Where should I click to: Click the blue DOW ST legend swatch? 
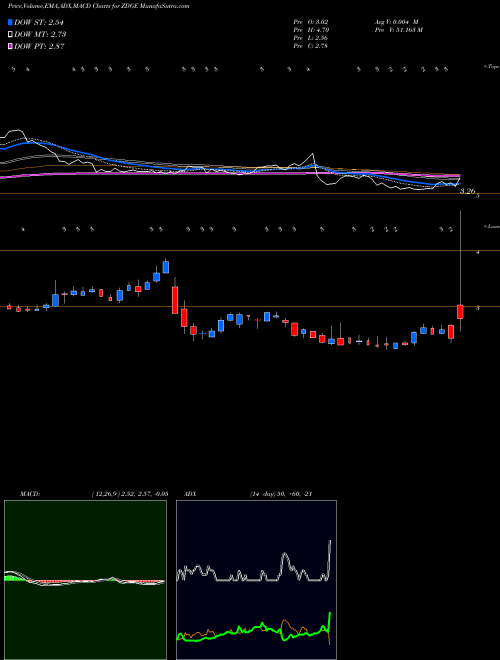(x=11, y=22)
